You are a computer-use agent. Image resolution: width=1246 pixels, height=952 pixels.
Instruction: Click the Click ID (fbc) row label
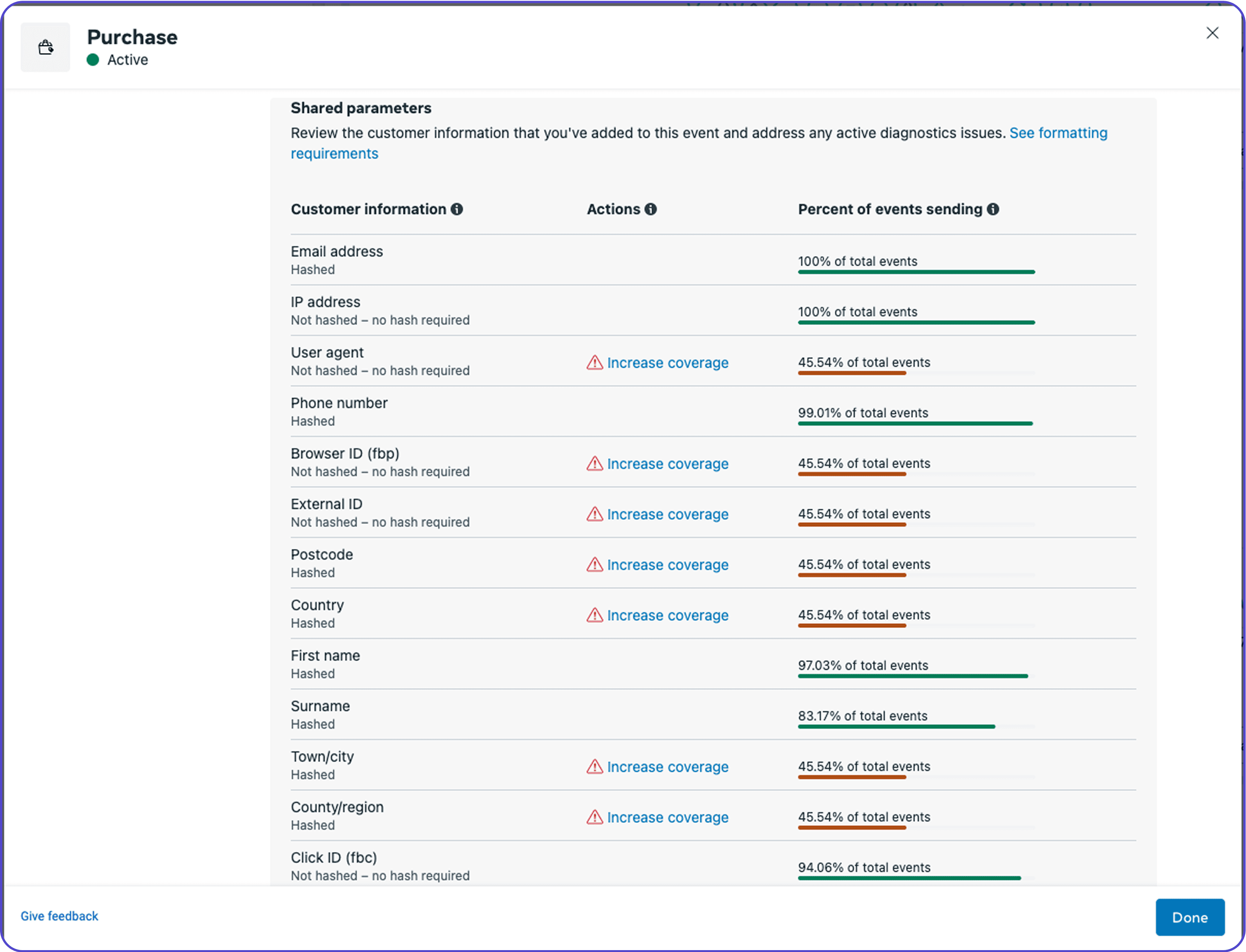coord(334,857)
